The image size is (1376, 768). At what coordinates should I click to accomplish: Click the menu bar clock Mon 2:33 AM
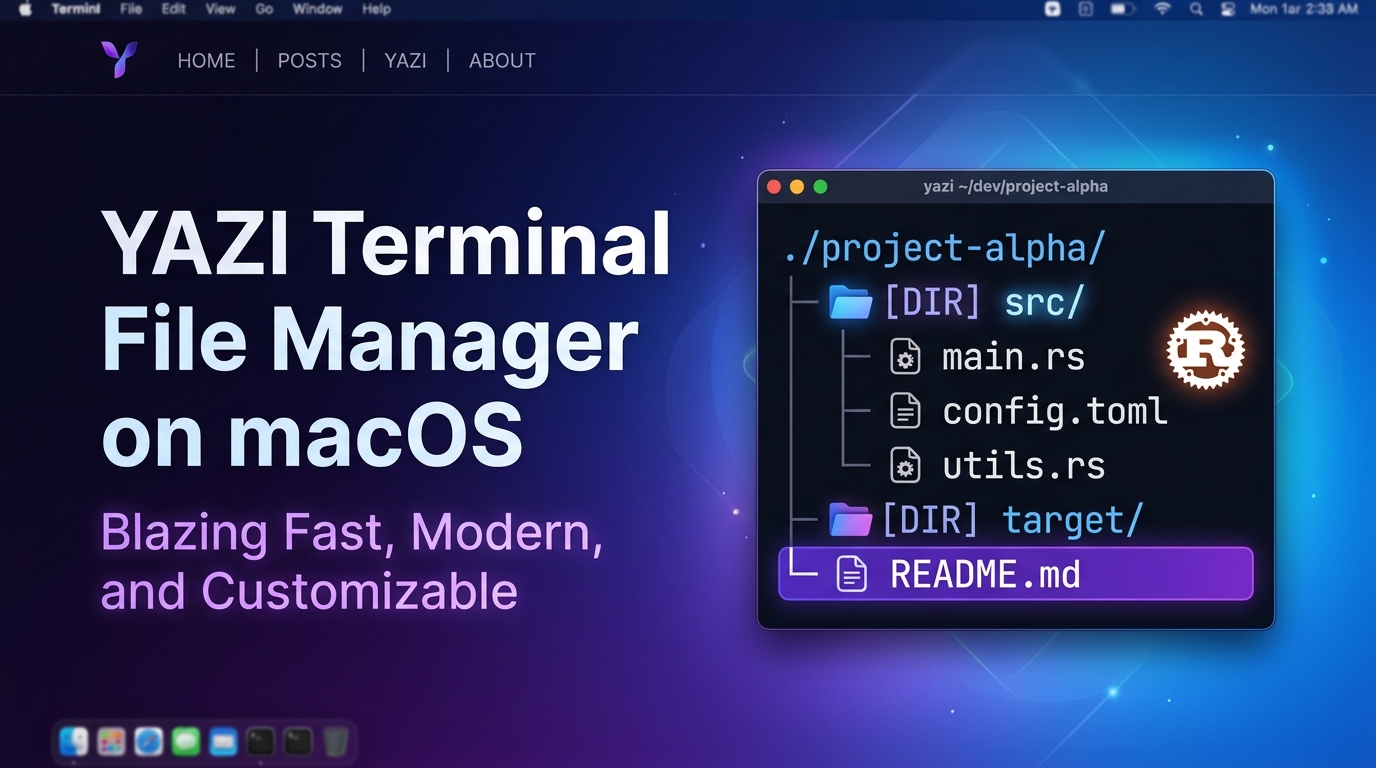[x=1303, y=9]
